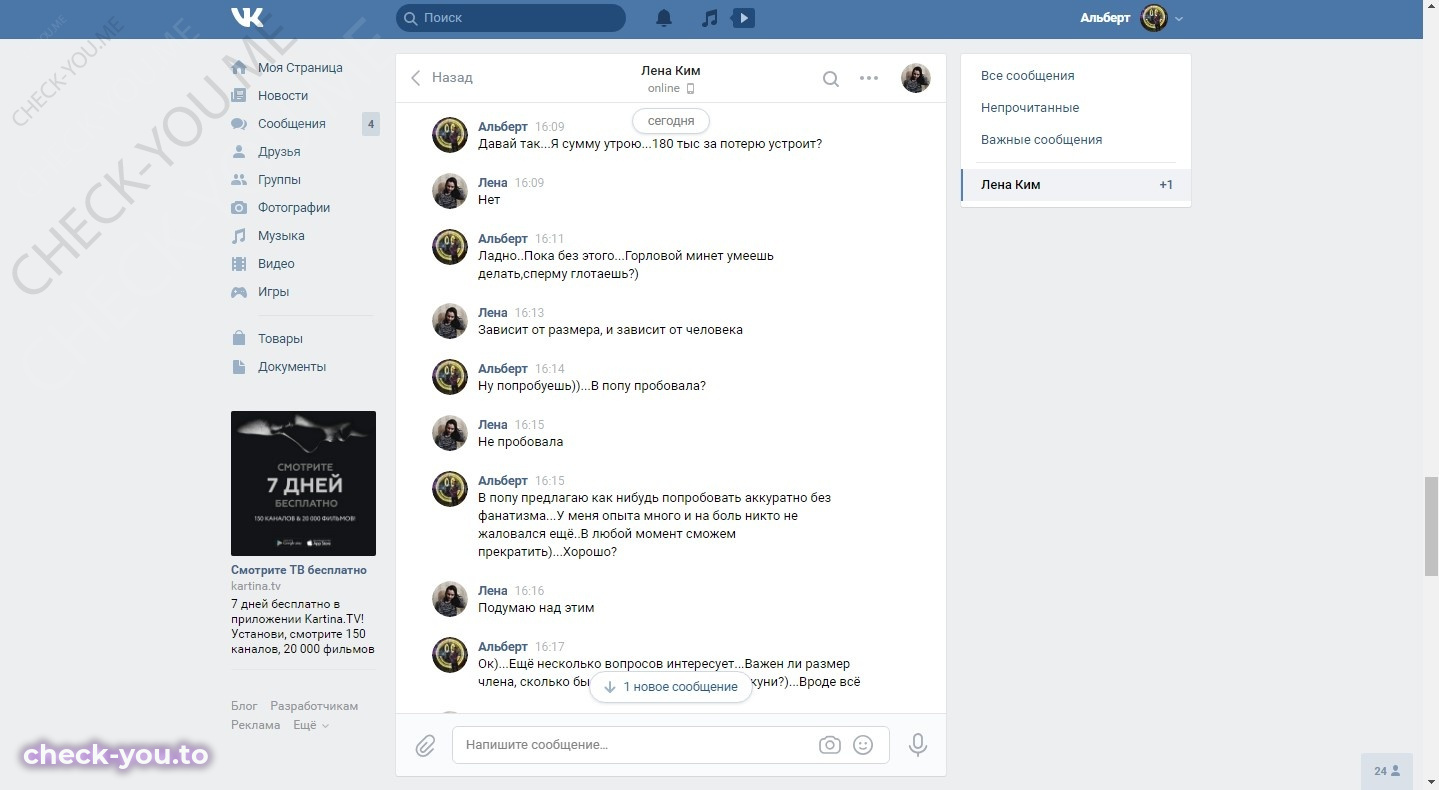This screenshot has height=790, width=1439.
Task: Select the message "Подумаю над этим"
Action: [x=536, y=608]
